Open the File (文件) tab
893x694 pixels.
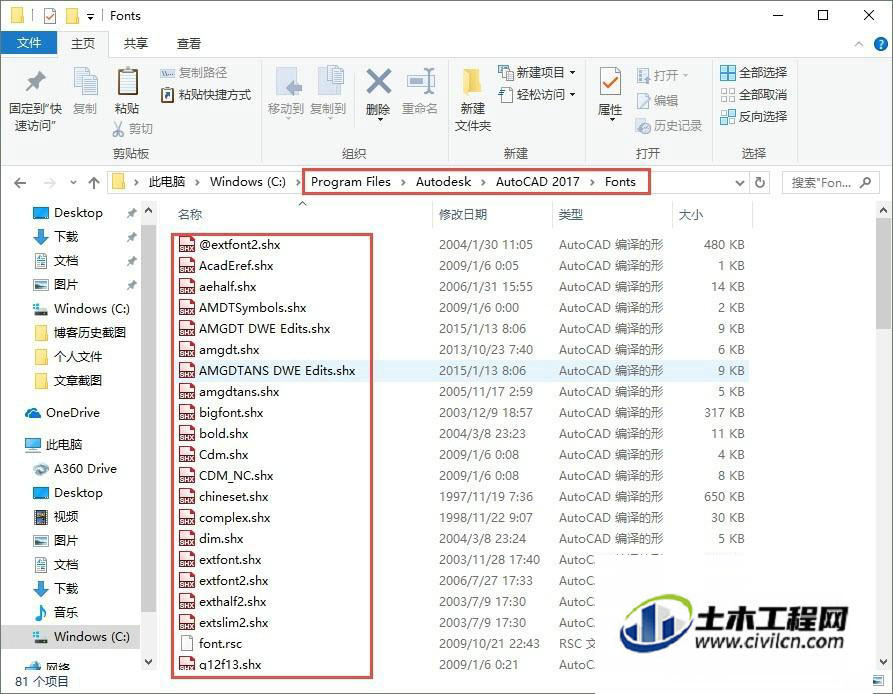tap(28, 43)
